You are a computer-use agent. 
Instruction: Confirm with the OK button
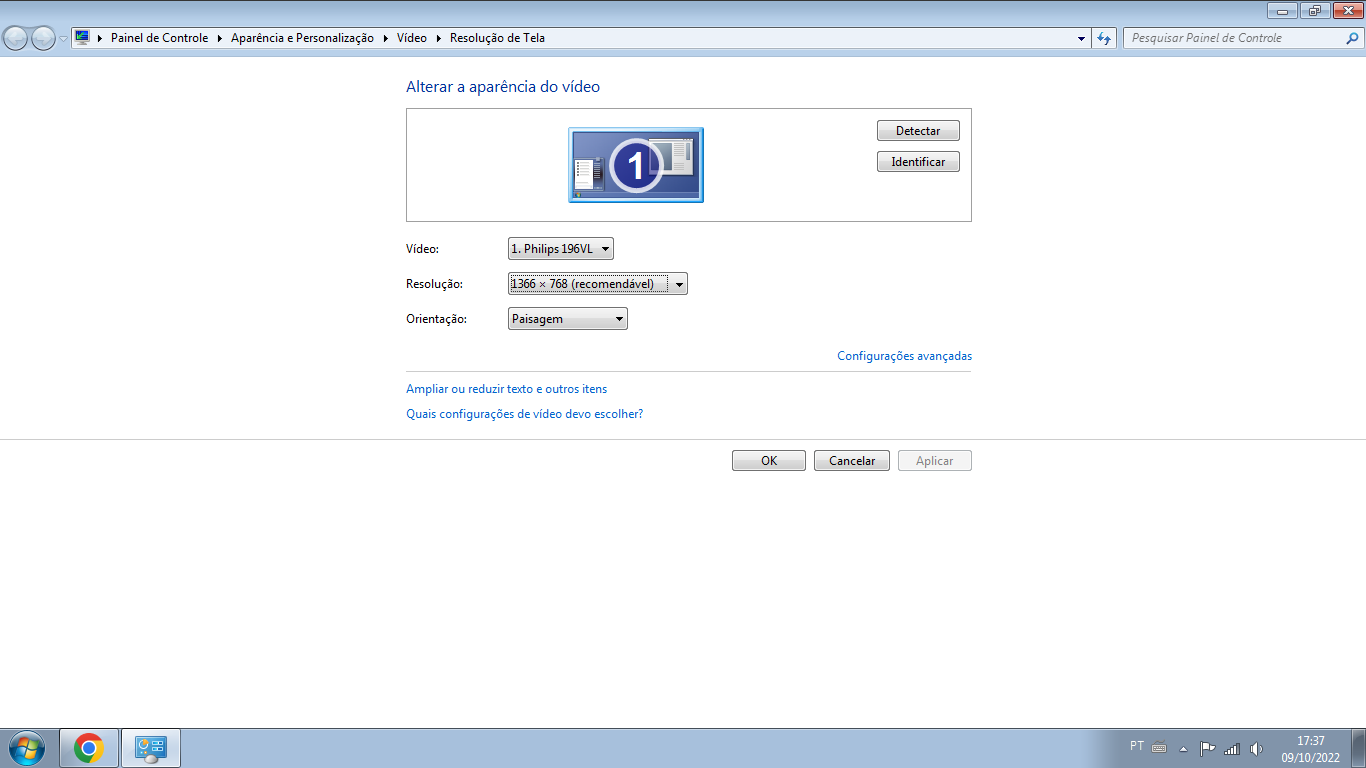coord(769,461)
